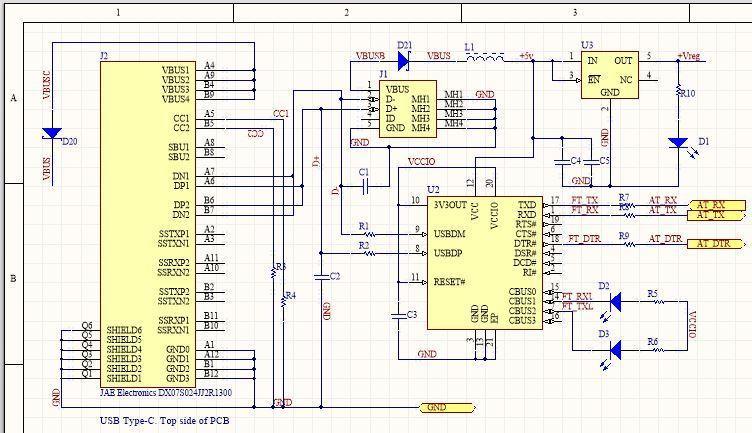The height and width of the screenshot is (433, 752).
Task: Click the FT_DTR net label
Action: point(585,238)
